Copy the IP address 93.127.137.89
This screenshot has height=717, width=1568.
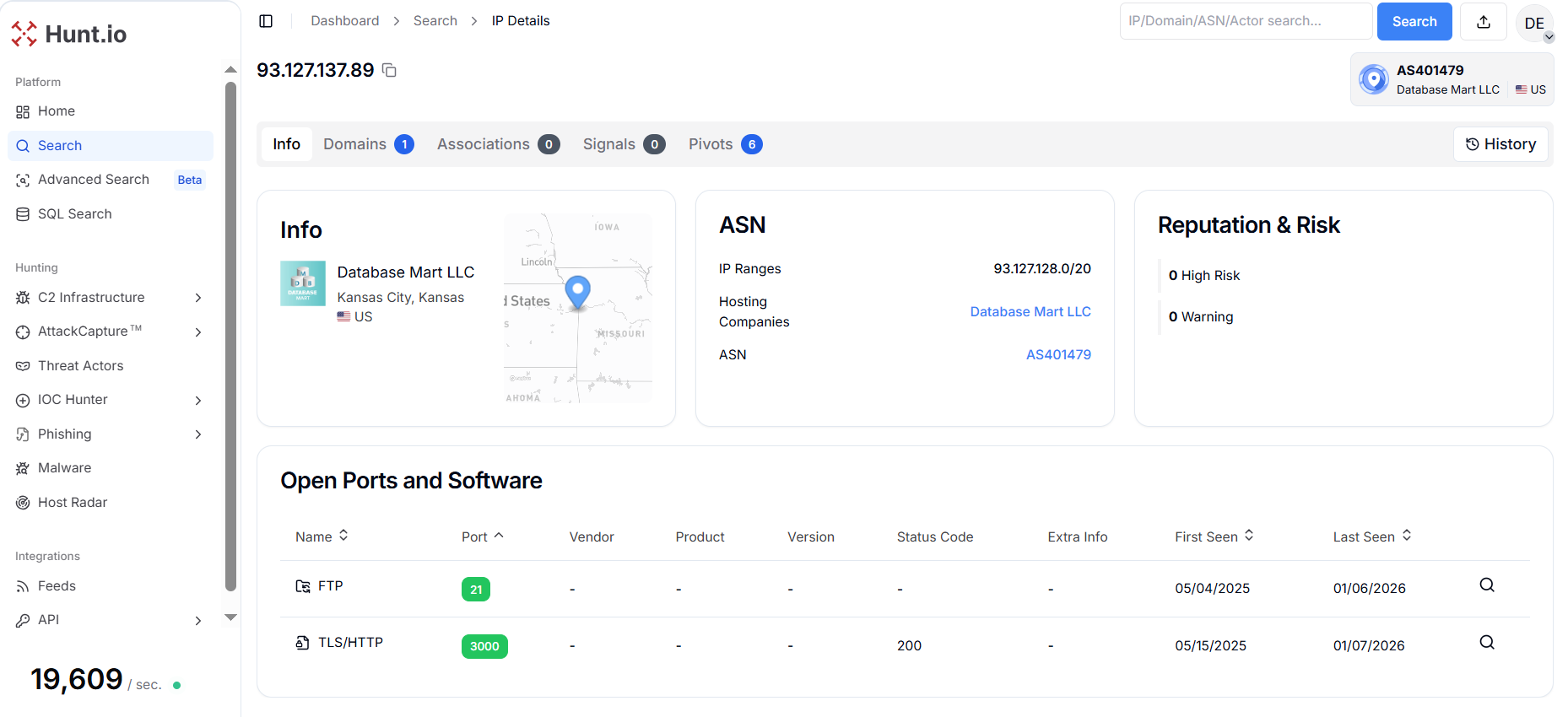[x=389, y=70]
